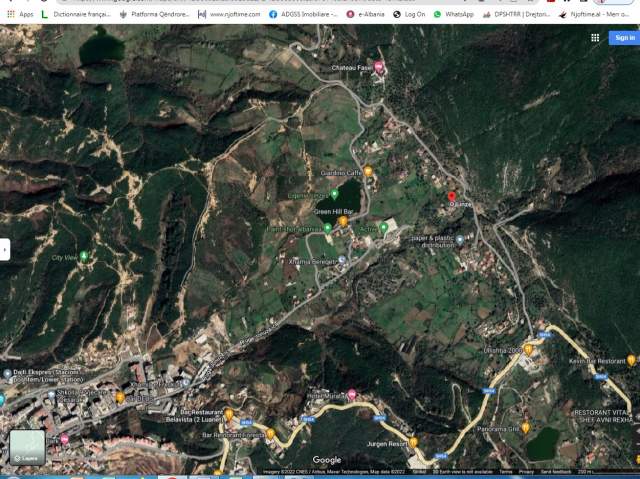
Task: Click the Active park green marker
Action: click(383, 227)
